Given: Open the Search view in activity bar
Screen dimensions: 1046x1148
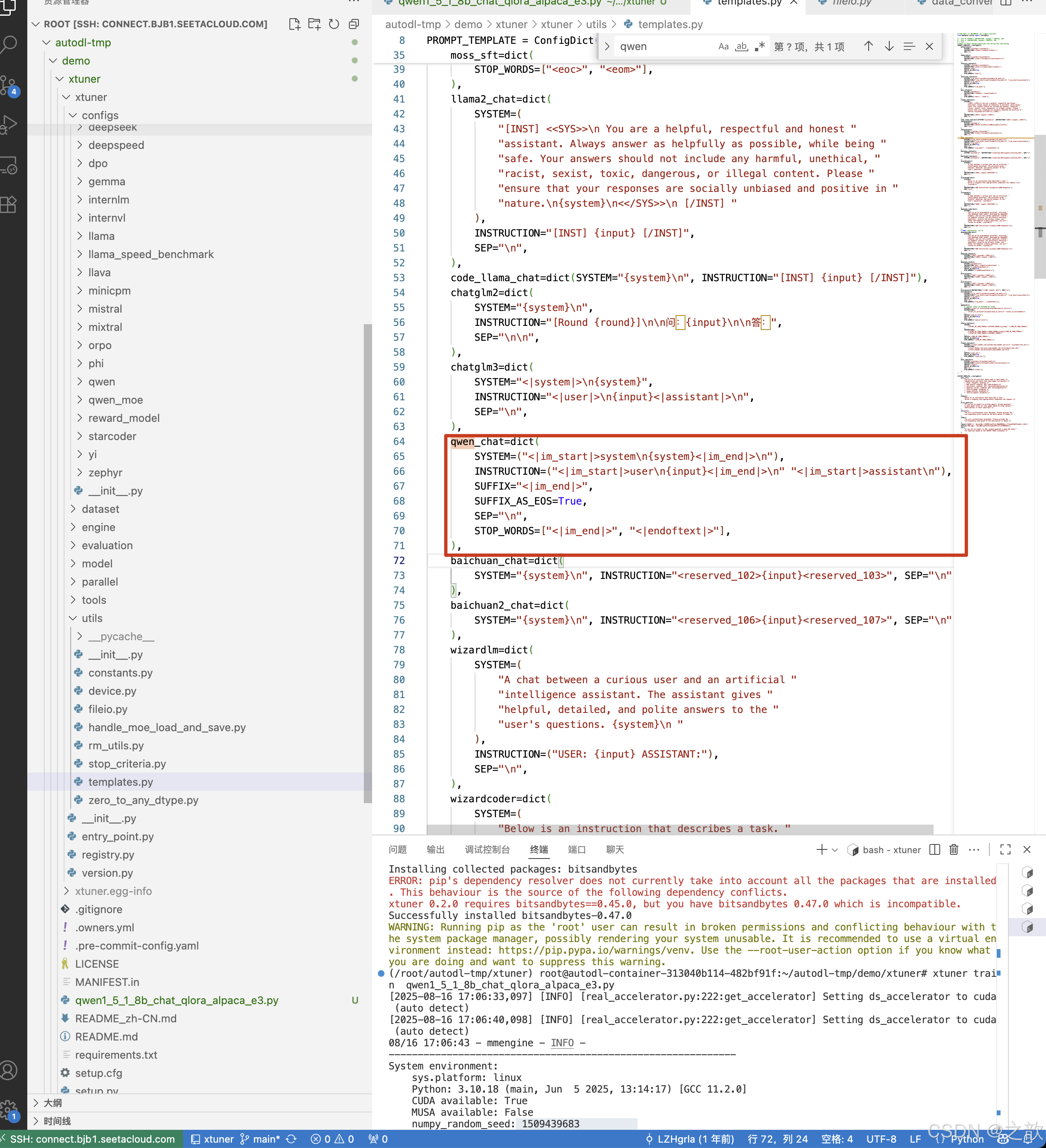Looking at the screenshot, I should point(9,44).
